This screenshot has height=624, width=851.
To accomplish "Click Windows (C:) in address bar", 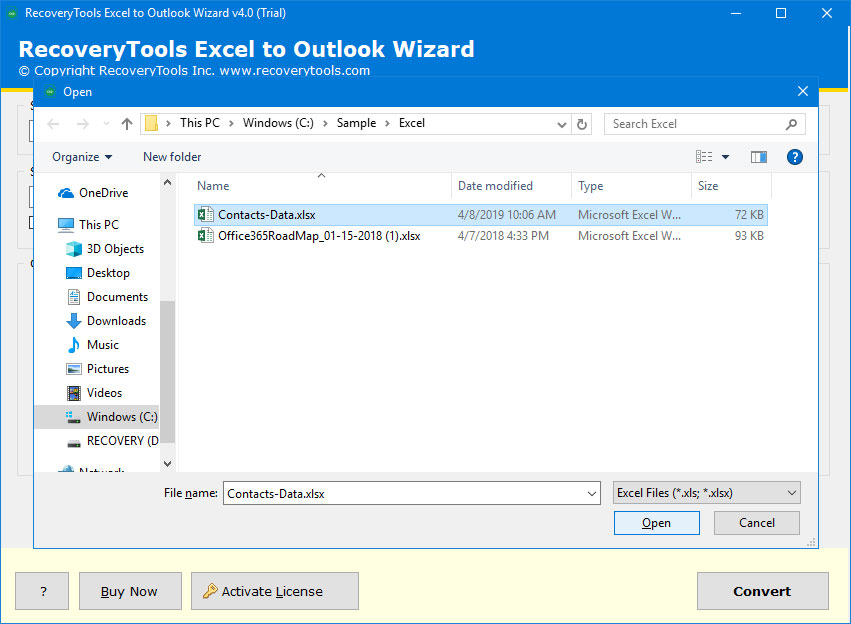I will point(278,124).
